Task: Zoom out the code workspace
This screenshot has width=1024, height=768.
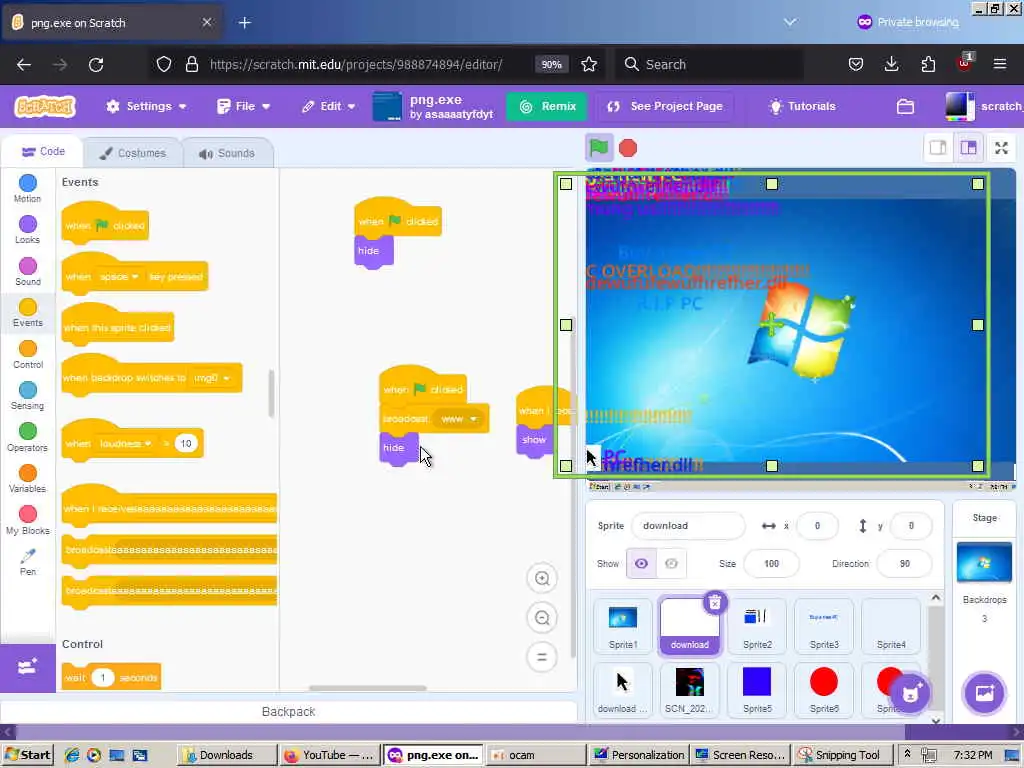Action: pyautogui.click(x=541, y=618)
